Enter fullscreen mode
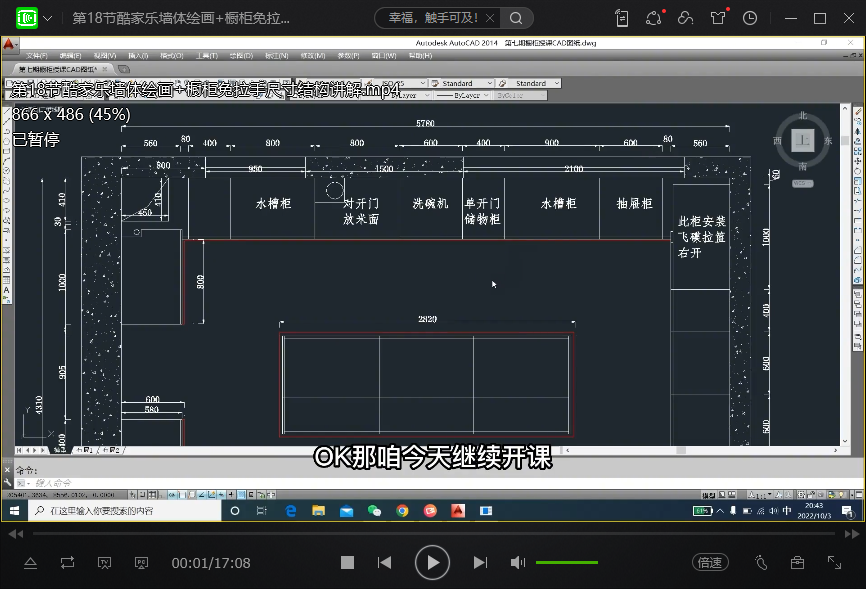This screenshot has width=866, height=589. click(834, 563)
